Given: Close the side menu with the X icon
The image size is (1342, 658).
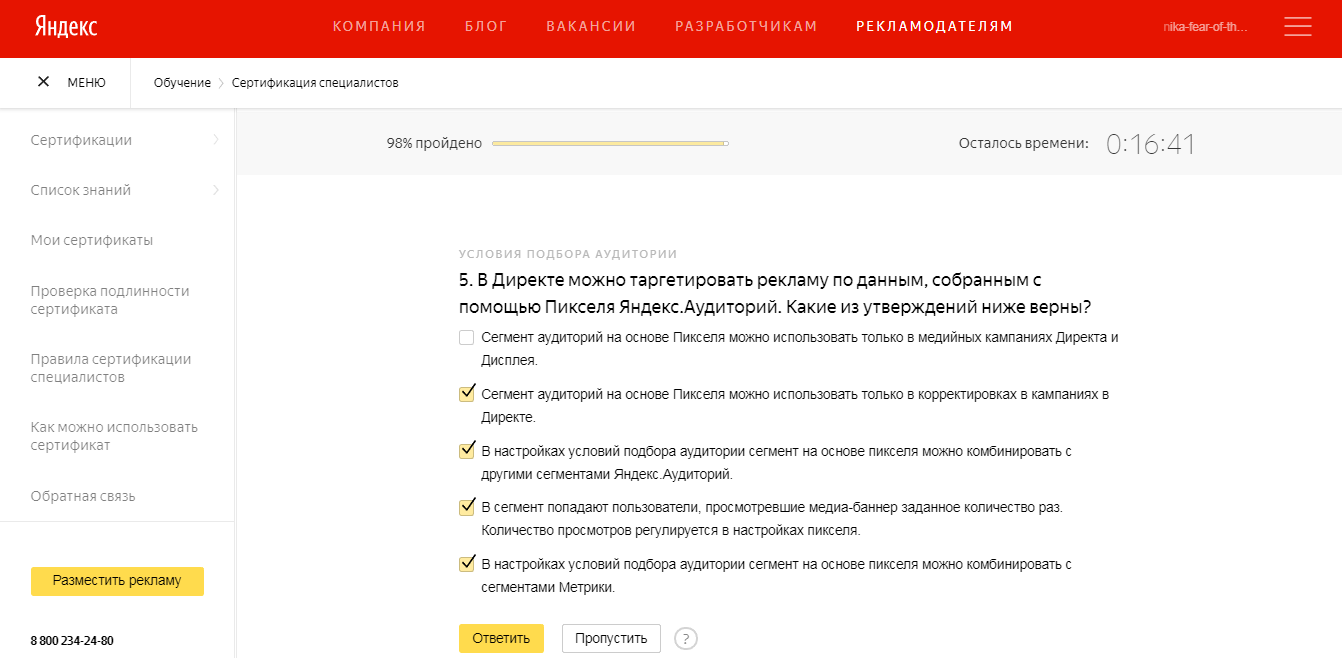Looking at the screenshot, I should click(x=44, y=82).
